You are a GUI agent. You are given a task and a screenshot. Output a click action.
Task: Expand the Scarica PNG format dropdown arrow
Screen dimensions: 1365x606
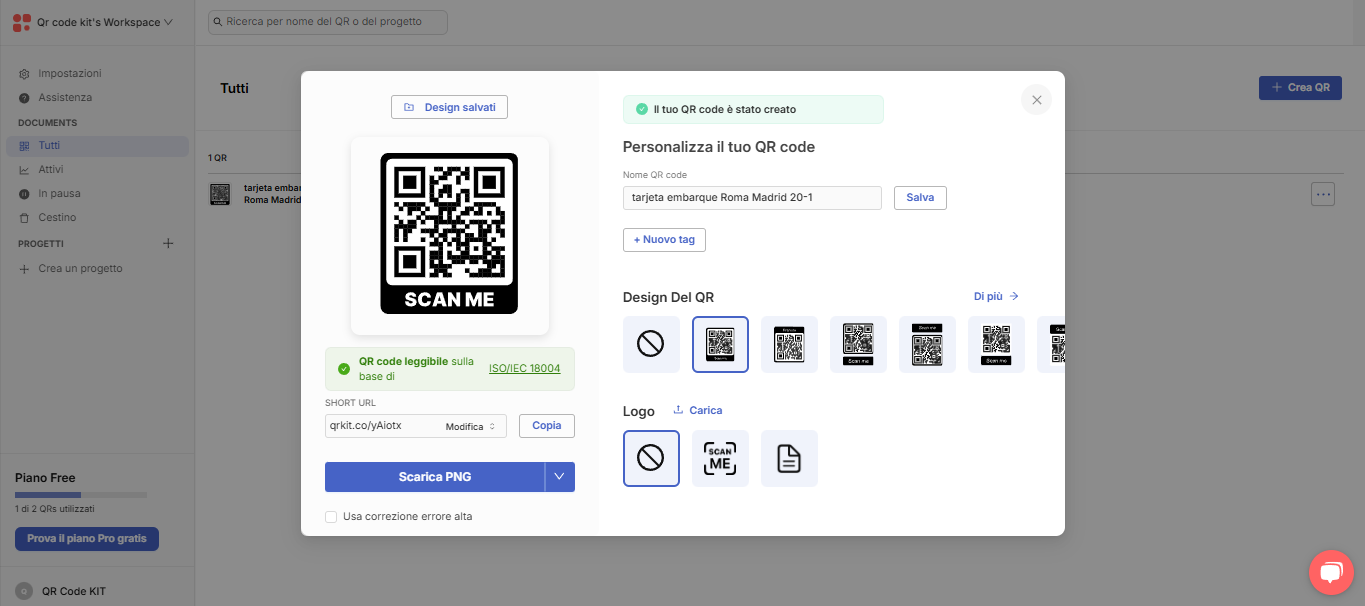click(x=560, y=477)
